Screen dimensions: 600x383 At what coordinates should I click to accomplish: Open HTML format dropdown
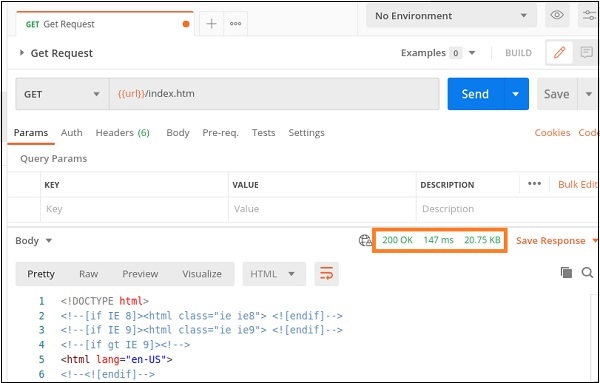[274, 274]
